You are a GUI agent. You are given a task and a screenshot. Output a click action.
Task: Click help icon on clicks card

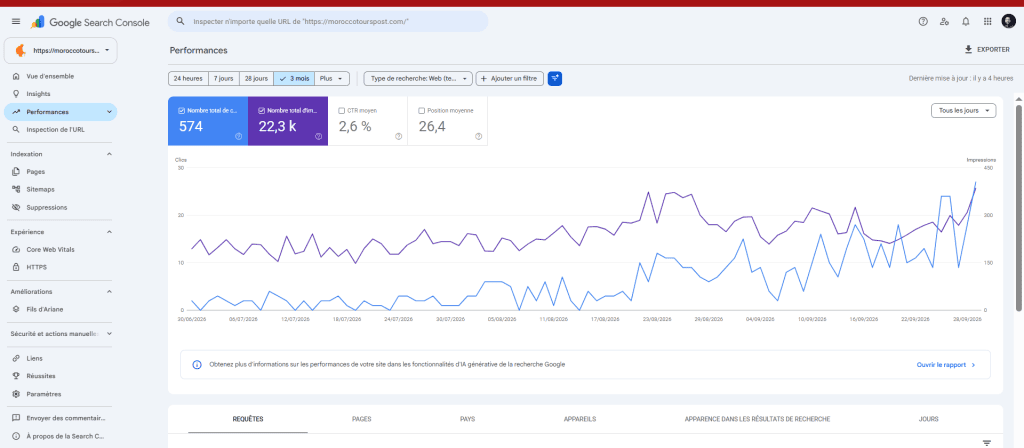click(238, 136)
